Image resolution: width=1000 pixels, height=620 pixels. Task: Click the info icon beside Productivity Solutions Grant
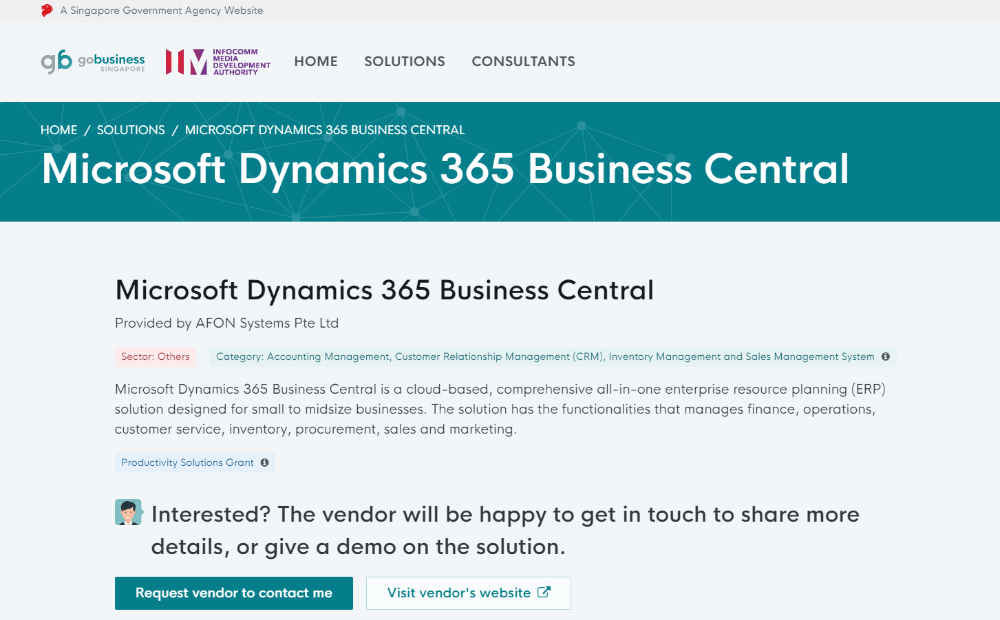point(264,462)
